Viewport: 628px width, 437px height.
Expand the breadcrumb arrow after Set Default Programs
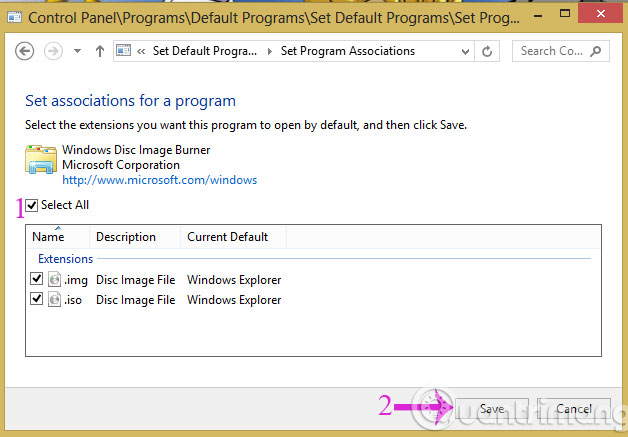pos(270,51)
